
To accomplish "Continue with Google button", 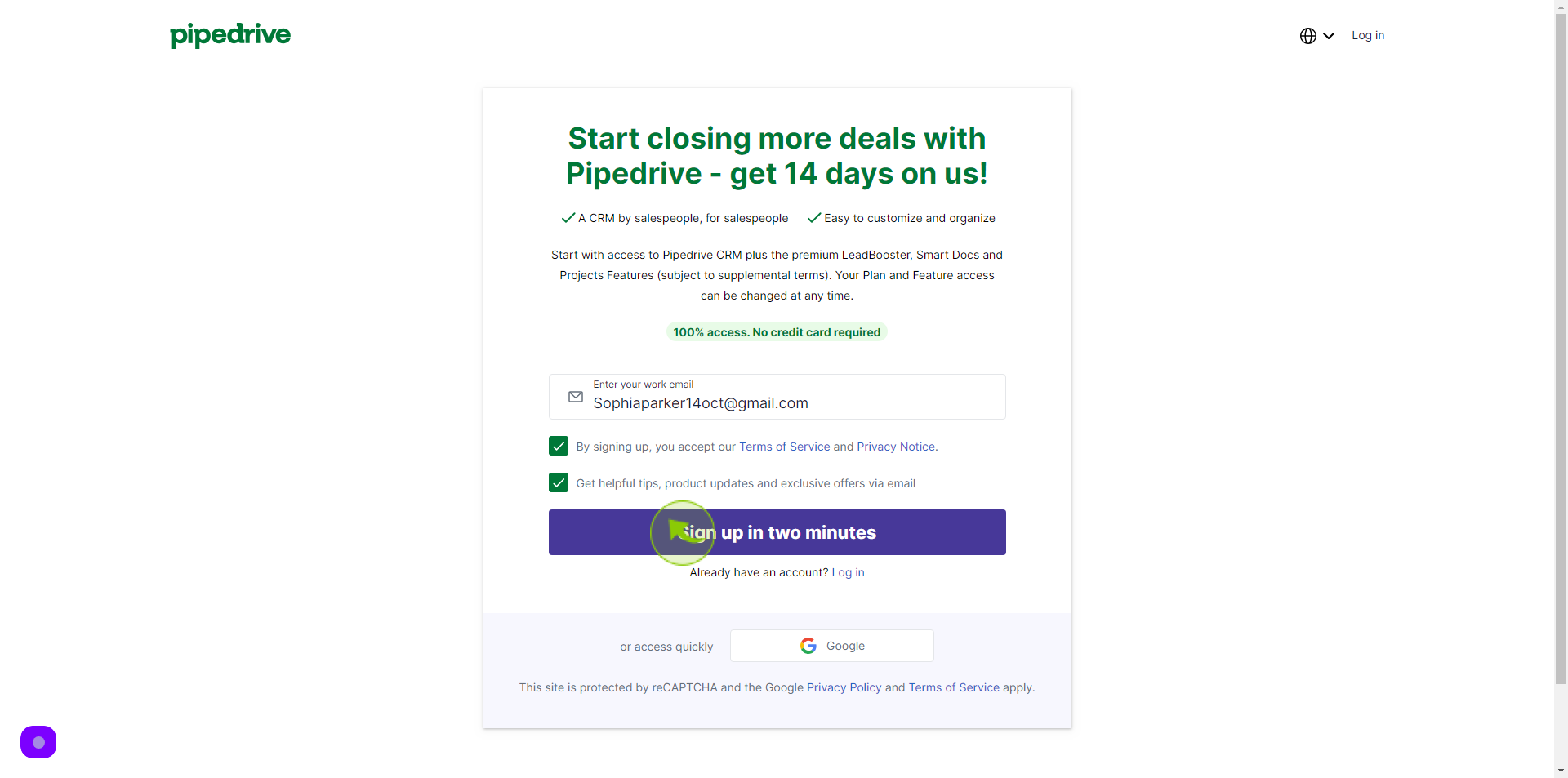I will 832,646.
